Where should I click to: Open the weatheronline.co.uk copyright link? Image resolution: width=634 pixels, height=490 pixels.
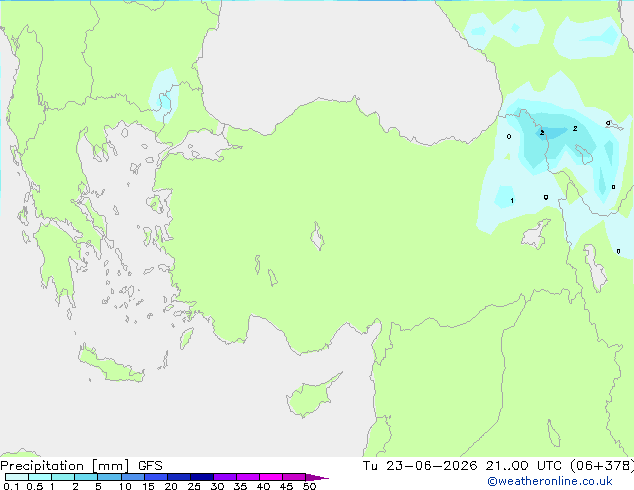(x=550, y=481)
